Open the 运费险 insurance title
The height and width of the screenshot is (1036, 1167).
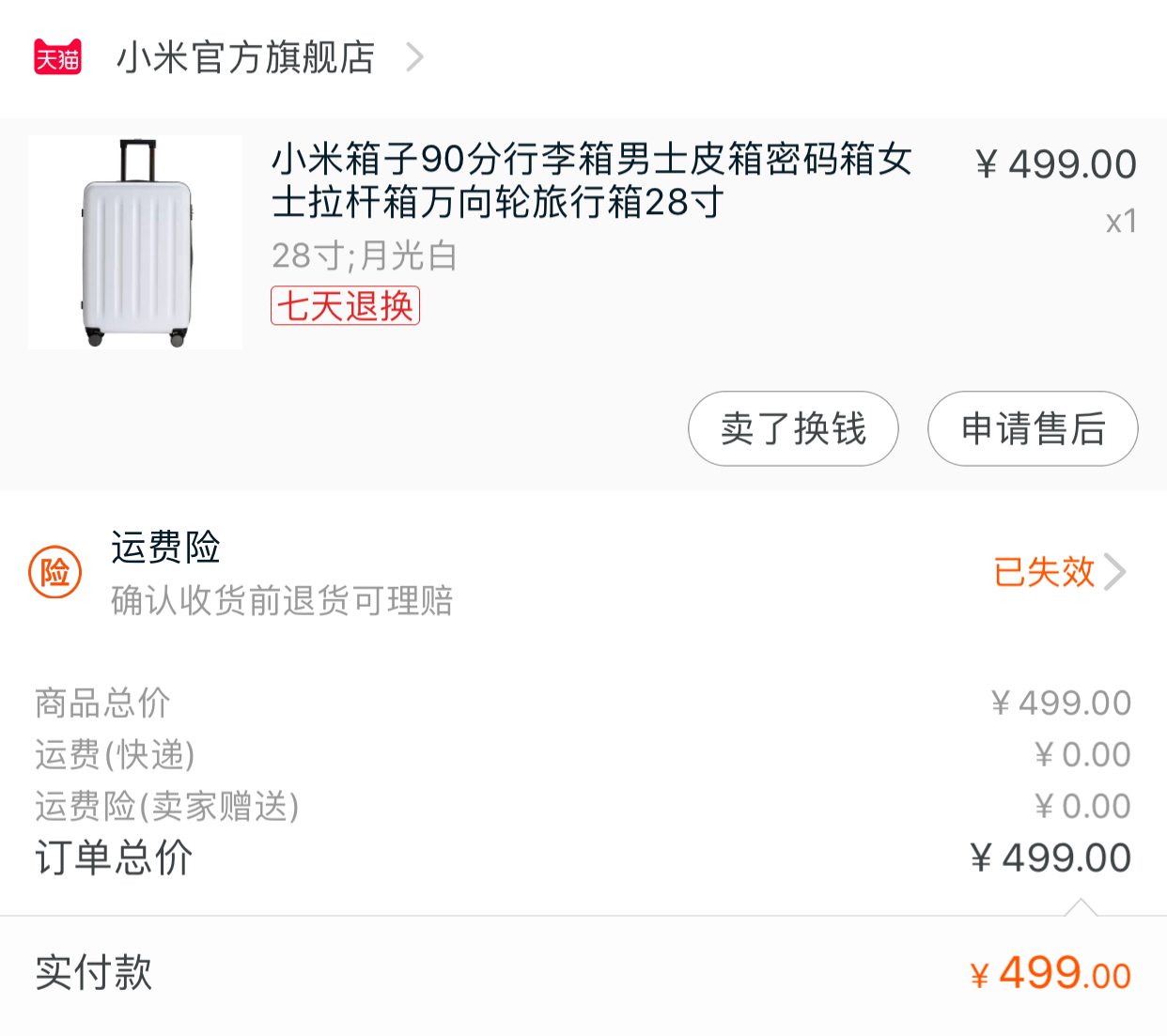165,548
